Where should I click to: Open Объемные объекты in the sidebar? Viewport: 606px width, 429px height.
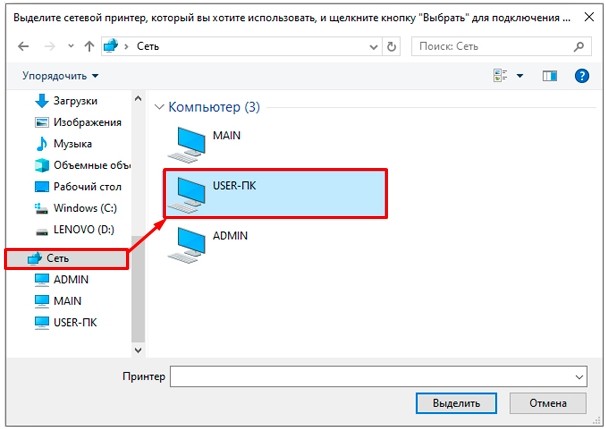[83, 165]
